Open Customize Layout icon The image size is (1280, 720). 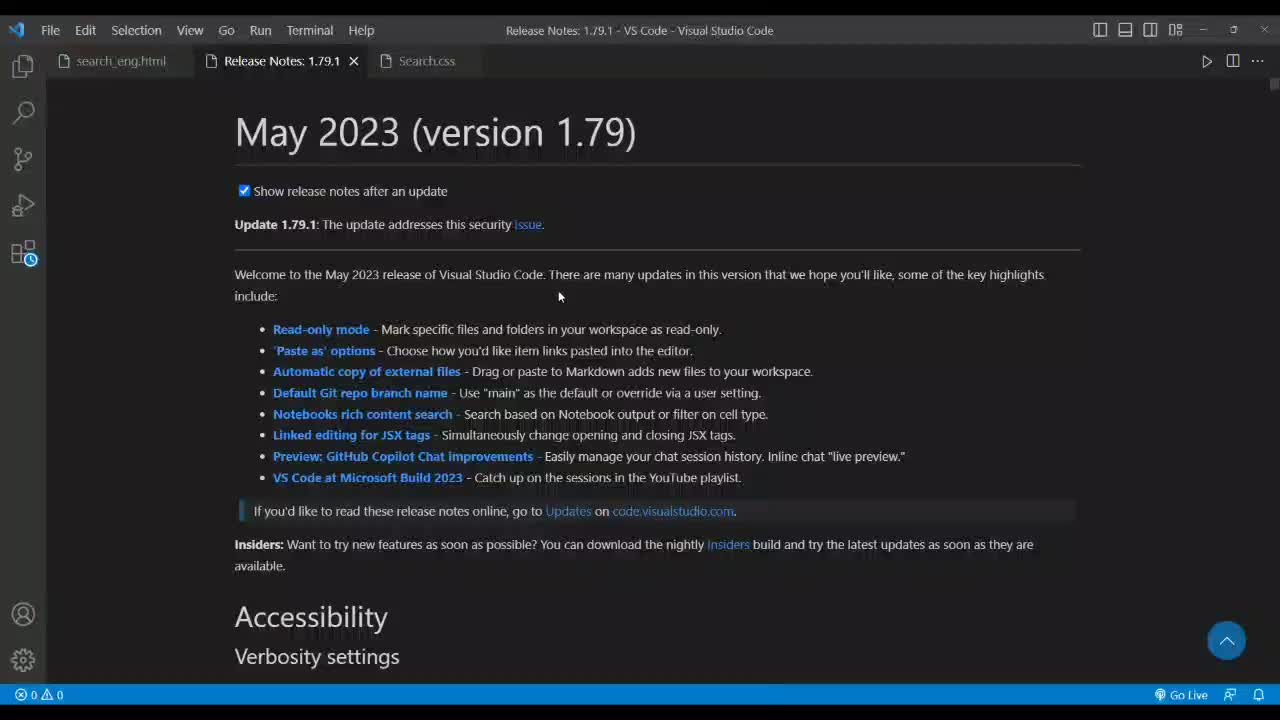tap(1175, 30)
